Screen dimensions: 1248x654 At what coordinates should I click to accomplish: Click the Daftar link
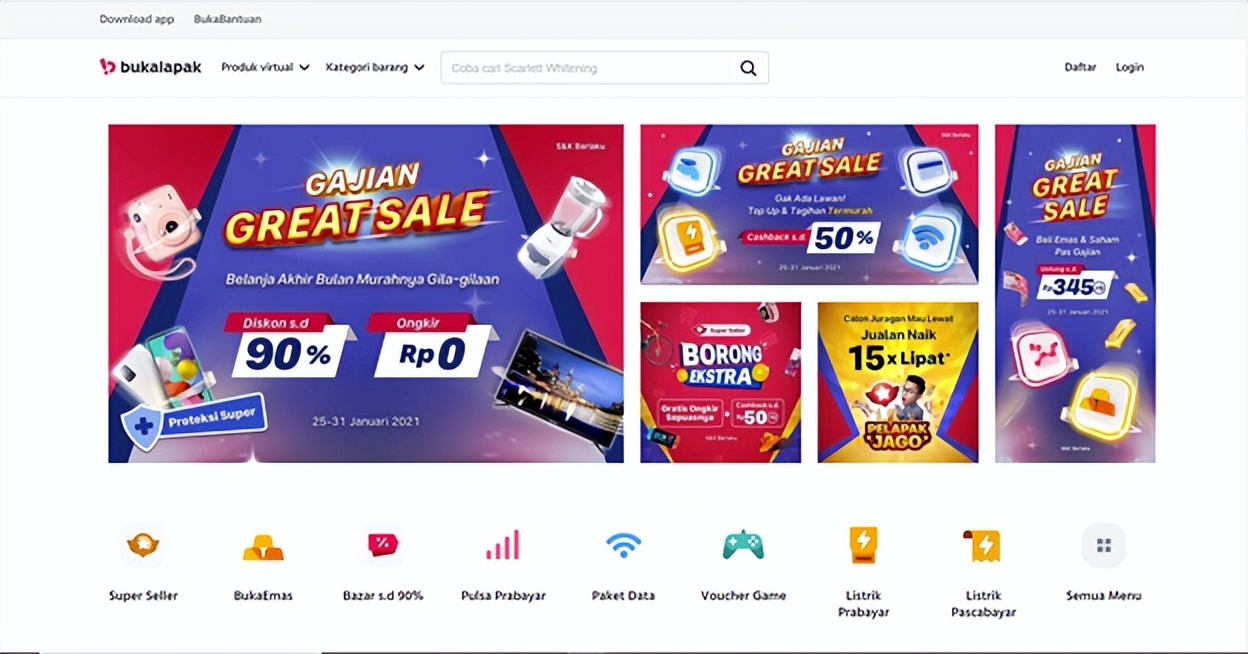1080,67
